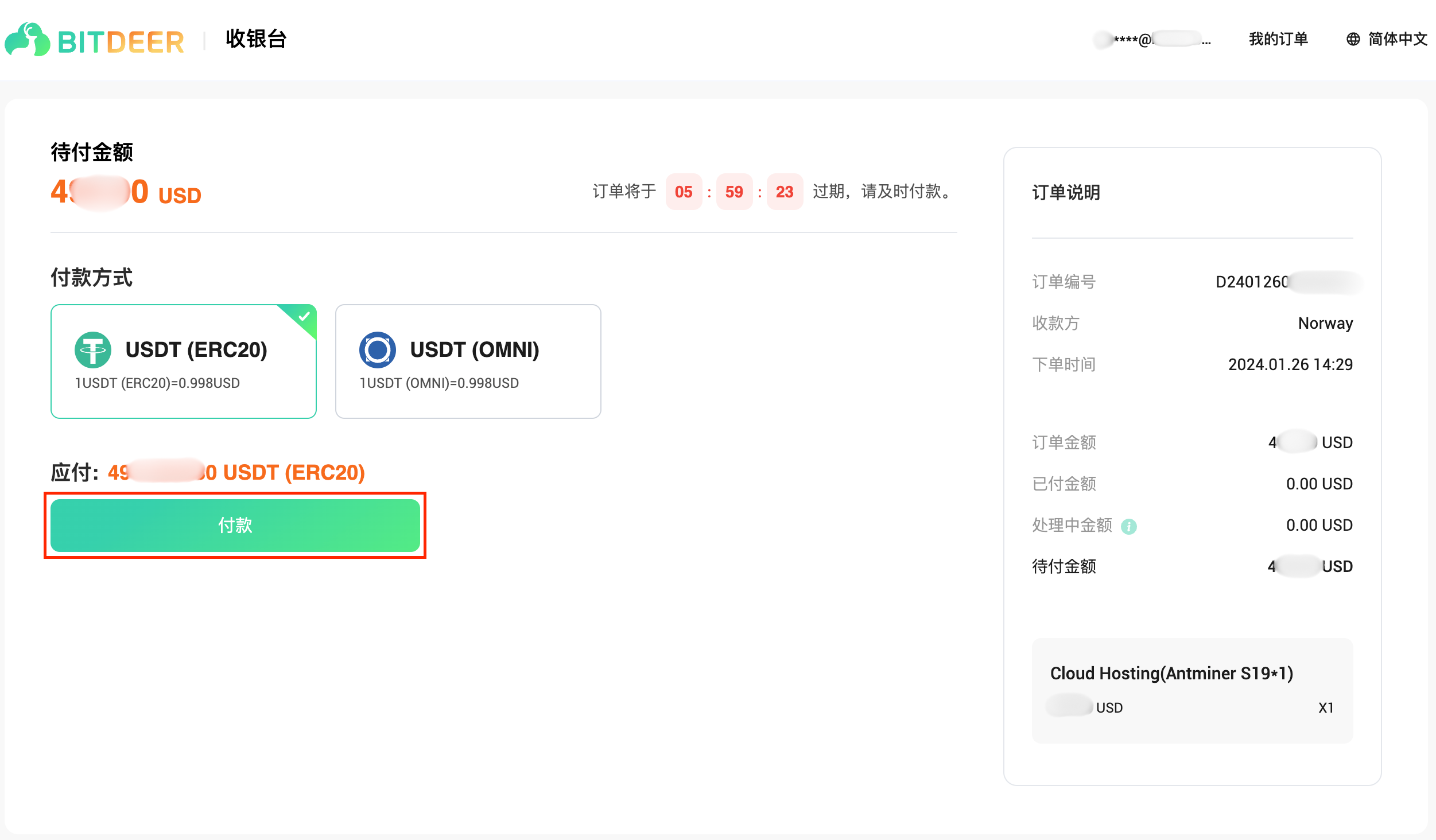The width and height of the screenshot is (1436, 840).
Task: Click the 05 hours countdown box
Action: click(684, 192)
